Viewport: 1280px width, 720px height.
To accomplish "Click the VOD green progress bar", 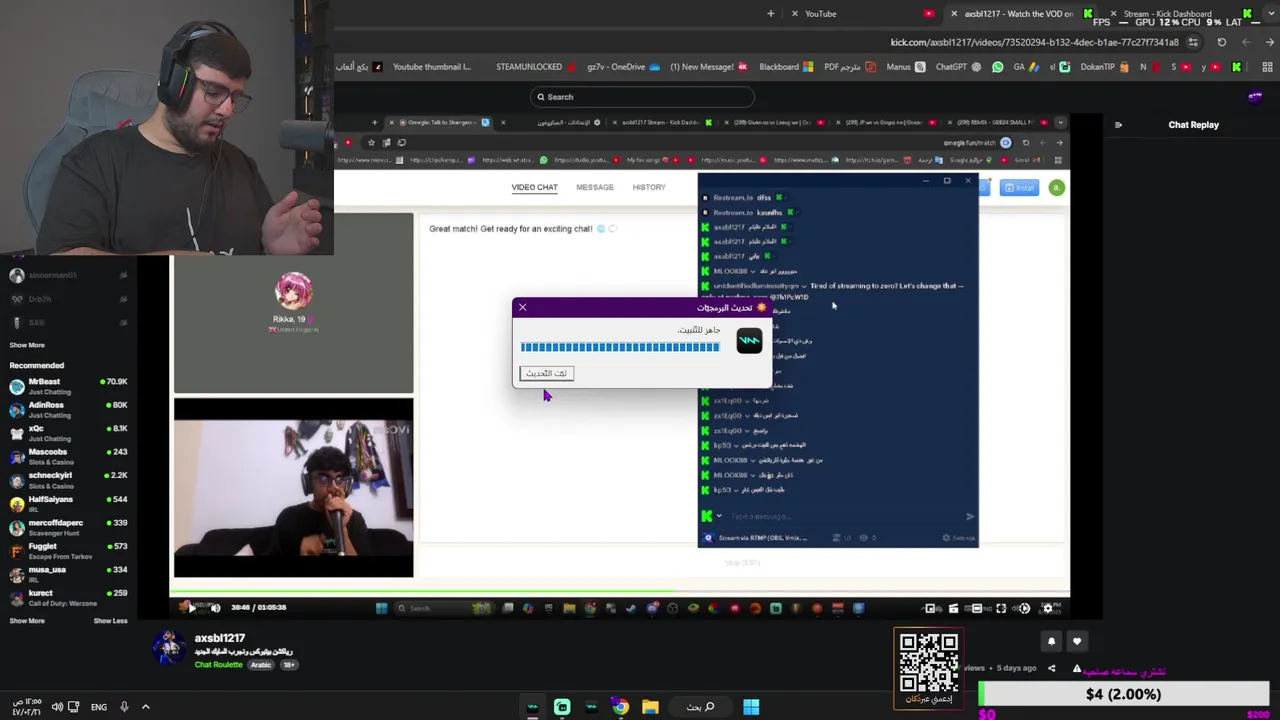I will (620, 593).
